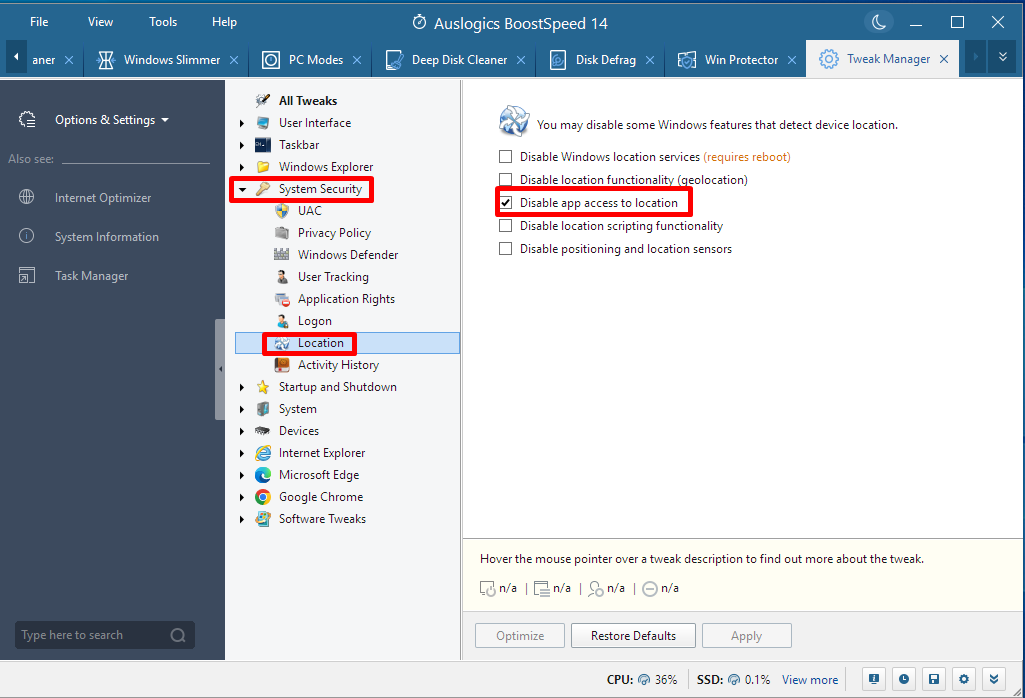
Task: Click the Application Rights icon
Action: coord(282,299)
